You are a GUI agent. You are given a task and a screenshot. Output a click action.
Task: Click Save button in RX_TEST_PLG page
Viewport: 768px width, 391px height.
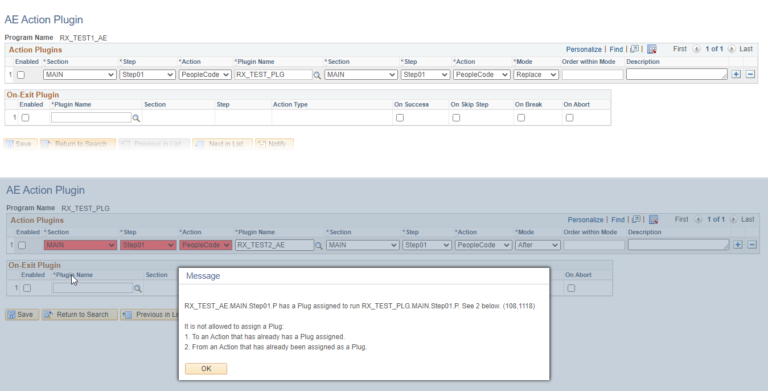click(22, 315)
